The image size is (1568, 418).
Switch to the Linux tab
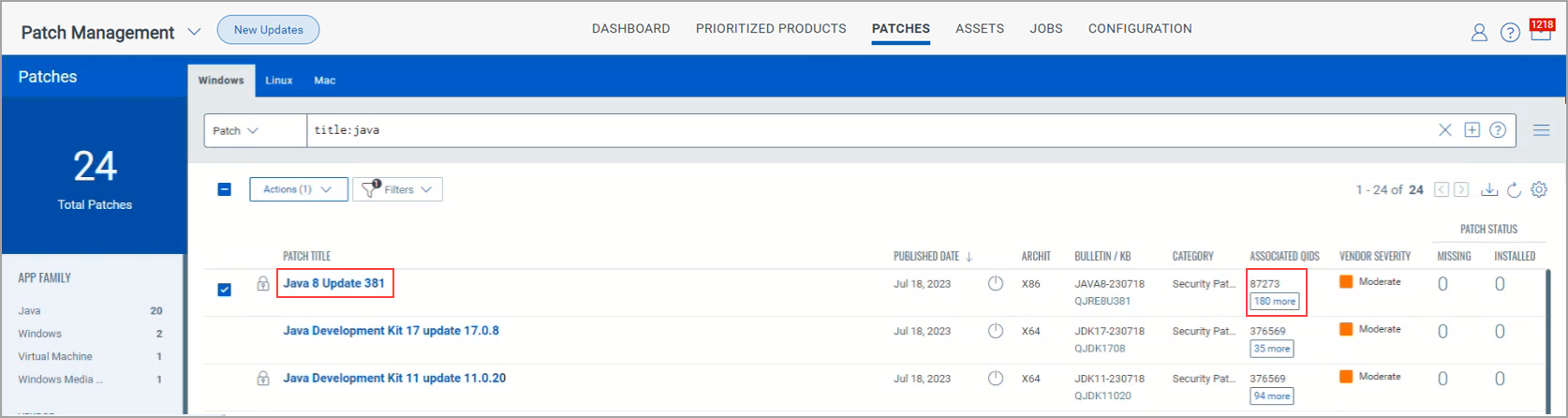point(279,81)
